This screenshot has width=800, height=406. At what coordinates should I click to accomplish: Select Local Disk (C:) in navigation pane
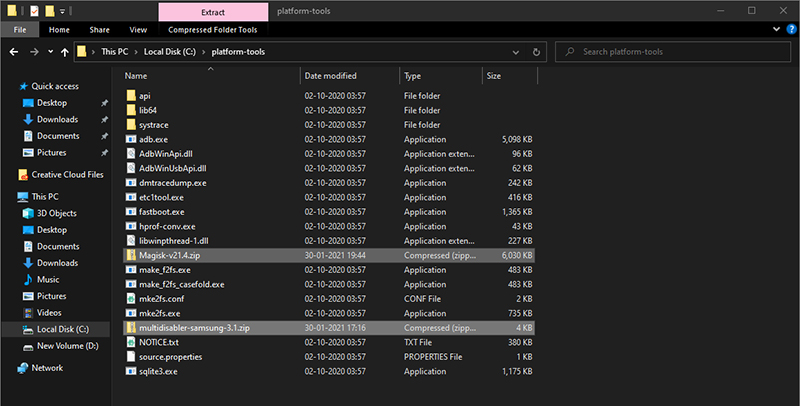(63, 329)
